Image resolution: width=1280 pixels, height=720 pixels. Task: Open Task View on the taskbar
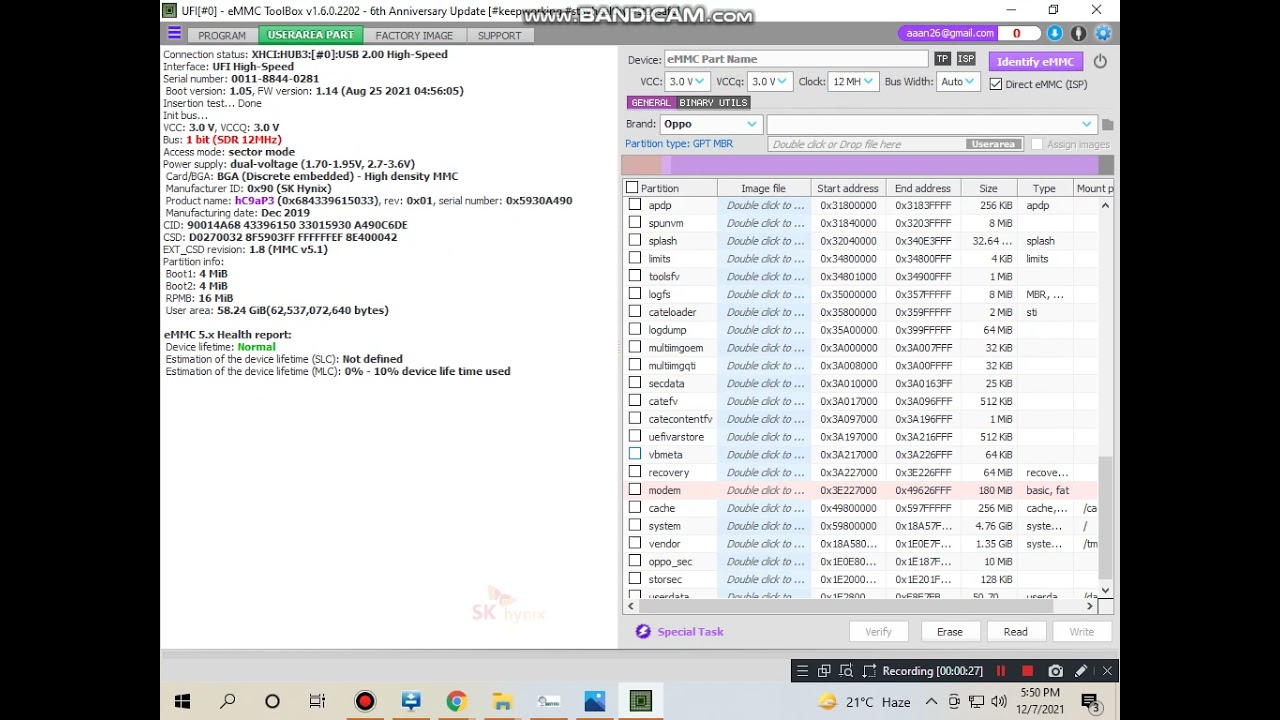[317, 701]
